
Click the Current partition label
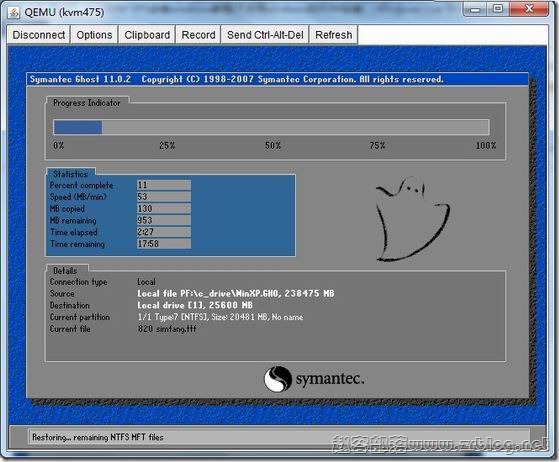80,317
